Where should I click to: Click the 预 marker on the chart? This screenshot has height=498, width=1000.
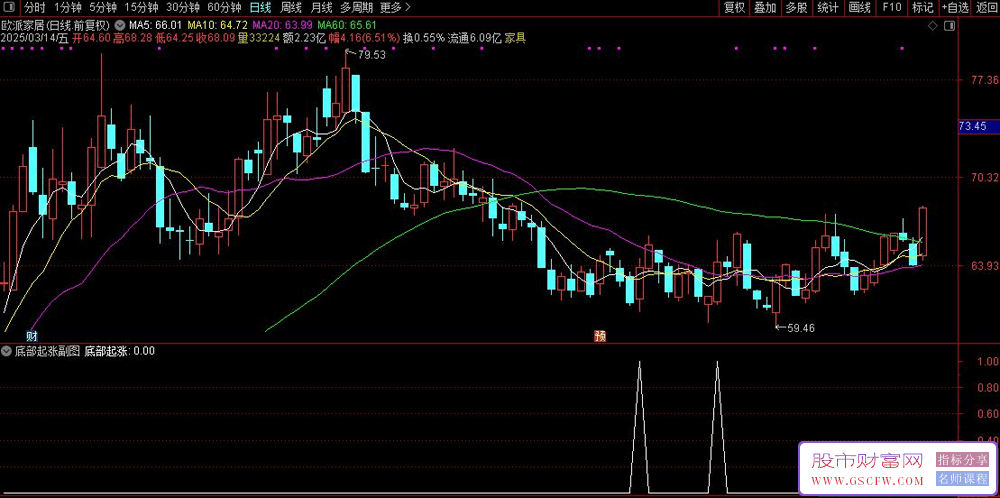[599, 335]
